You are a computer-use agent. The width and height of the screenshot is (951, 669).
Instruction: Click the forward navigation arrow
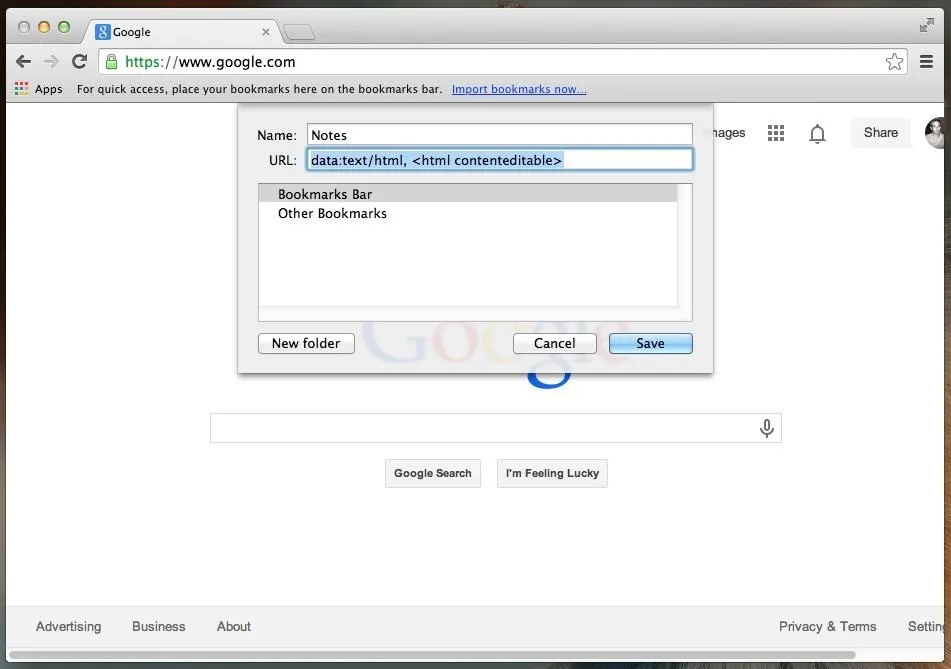tap(52, 61)
